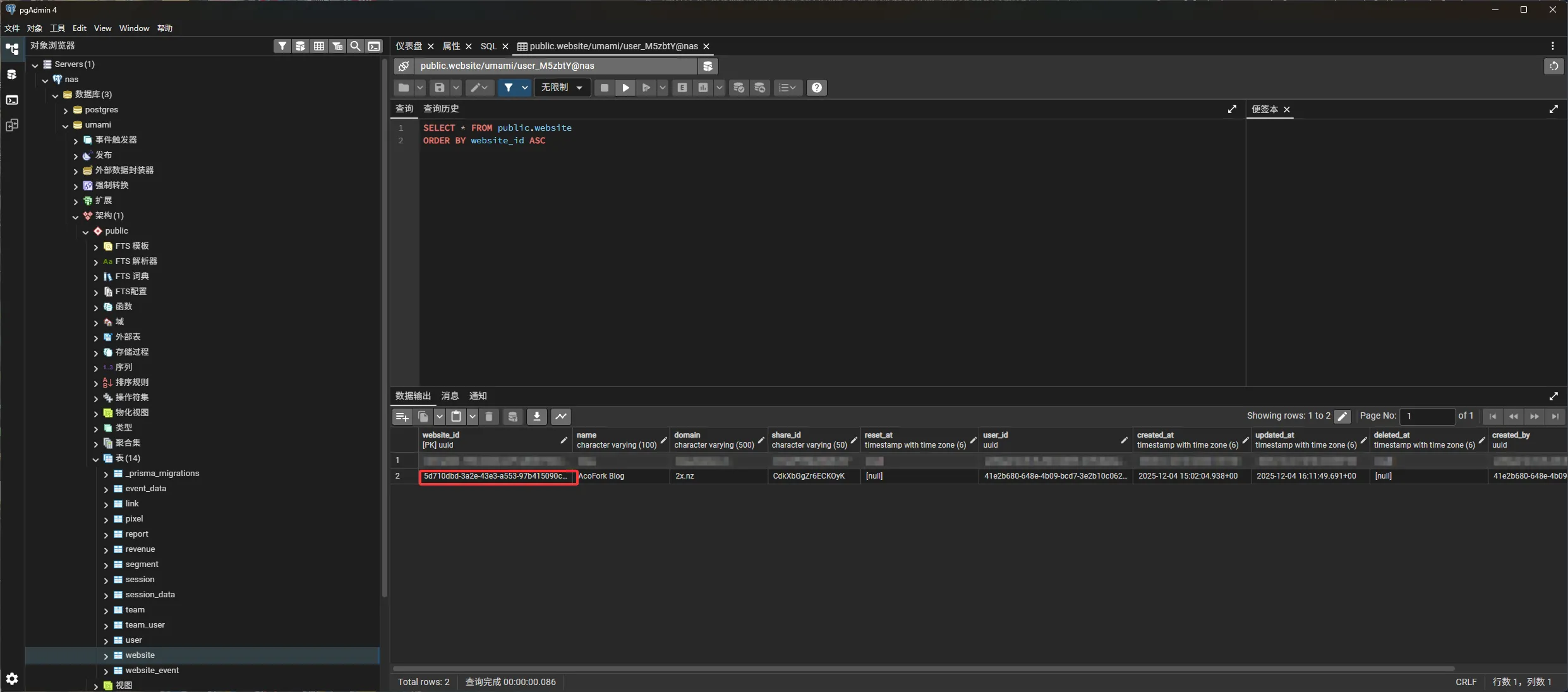The height and width of the screenshot is (692, 1568).
Task: Collapse the umami database node
Action: point(66,126)
